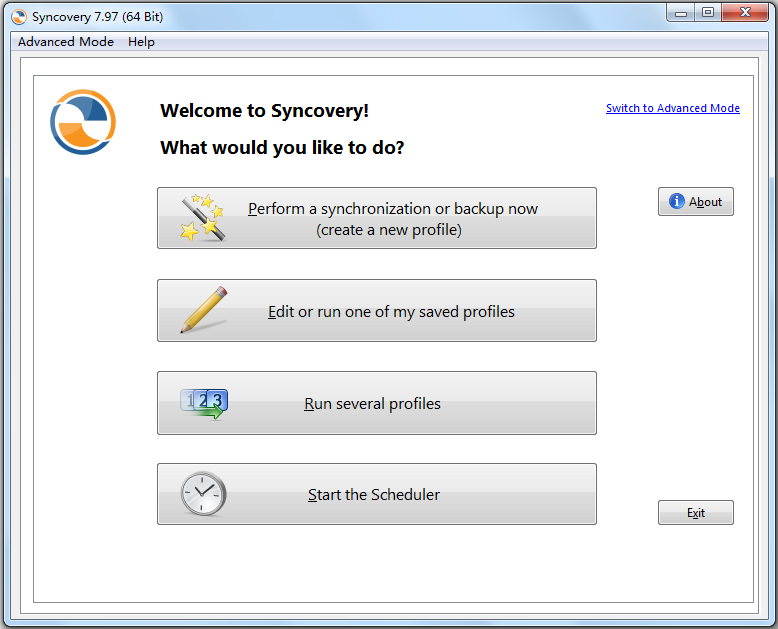This screenshot has width=778, height=629.
Task: Exit Syncovery with the Exit button
Action: click(696, 512)
